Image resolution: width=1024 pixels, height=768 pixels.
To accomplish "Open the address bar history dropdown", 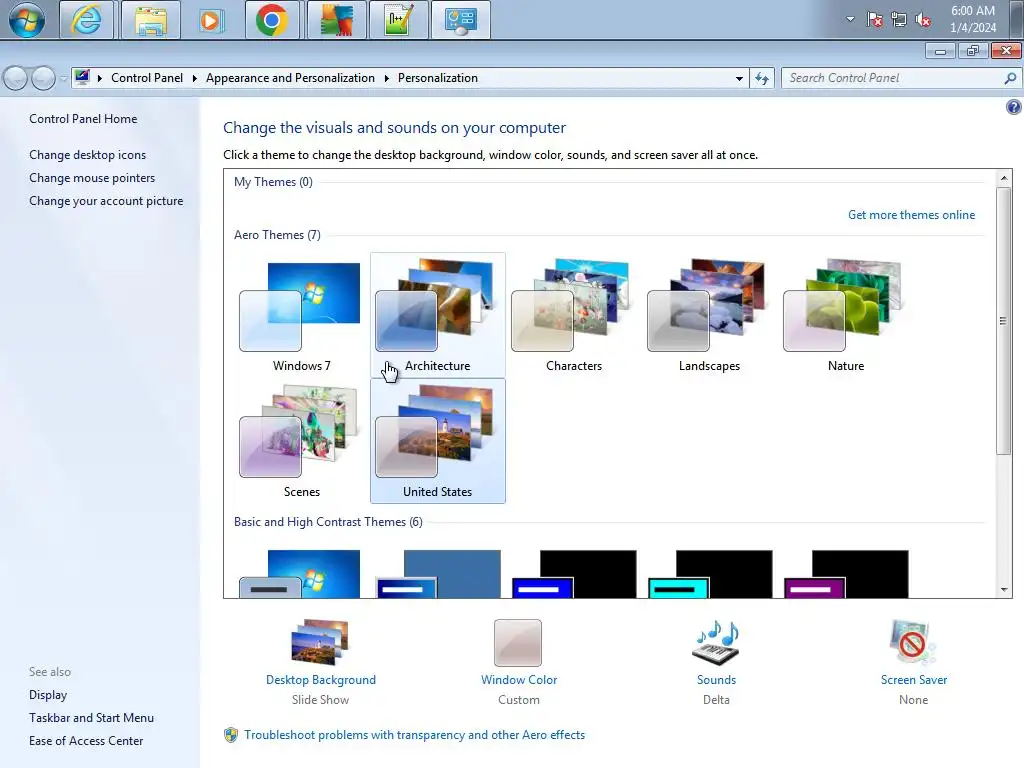I will point(739,78).
